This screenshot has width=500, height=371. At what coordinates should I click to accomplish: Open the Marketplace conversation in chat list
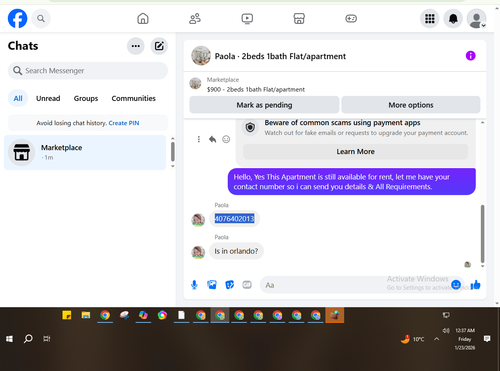point(85,152)
